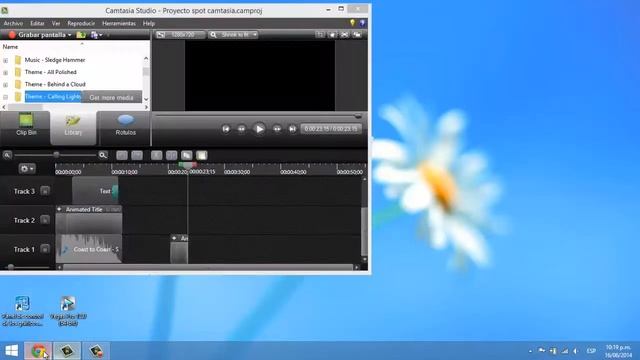Image resolution: width=640 pixels, height=360 pixels.
Task: Click the Grabar pantalla record button
Action: tap(38, 35)
